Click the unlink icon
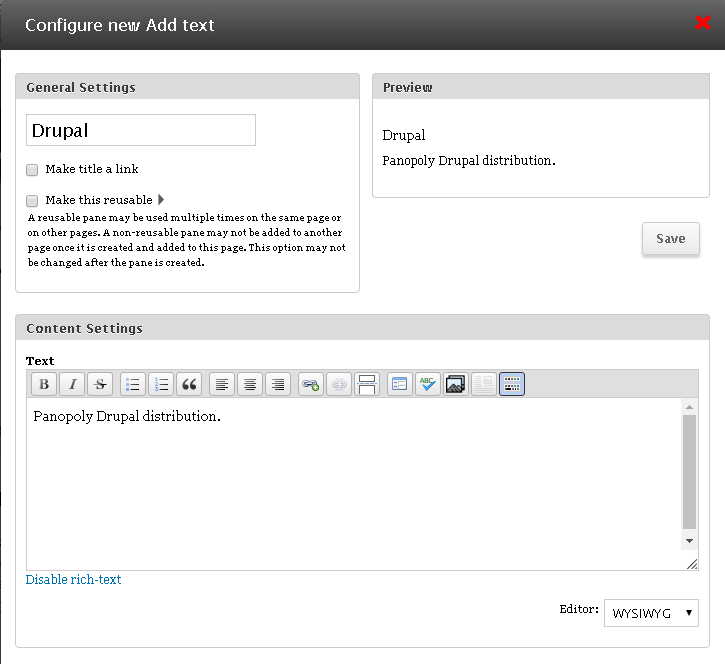Screen dimensions: 725x664 pyautogui.click(x=339, y=384)
